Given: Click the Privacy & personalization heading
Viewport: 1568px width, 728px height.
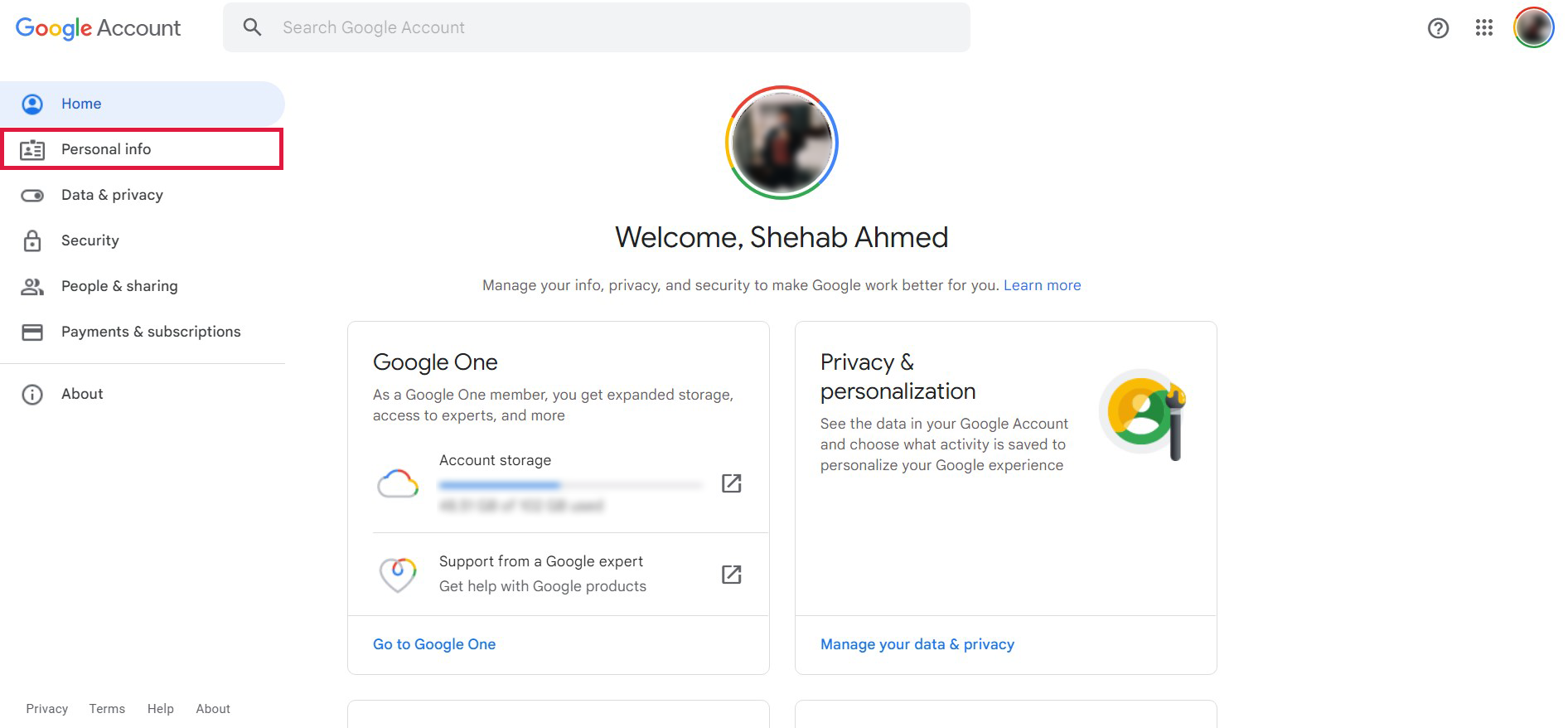Looking at the screenshot, I should [x=898, y=376].
